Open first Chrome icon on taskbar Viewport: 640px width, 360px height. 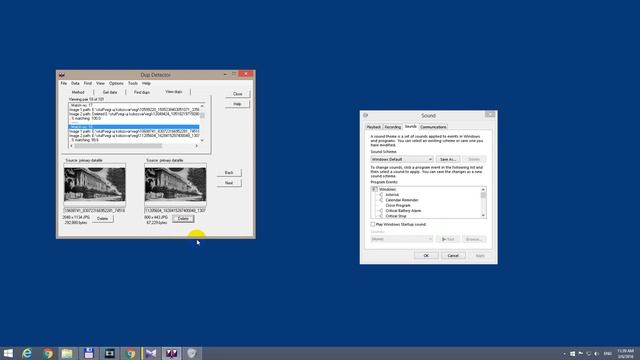coord(48,353)
